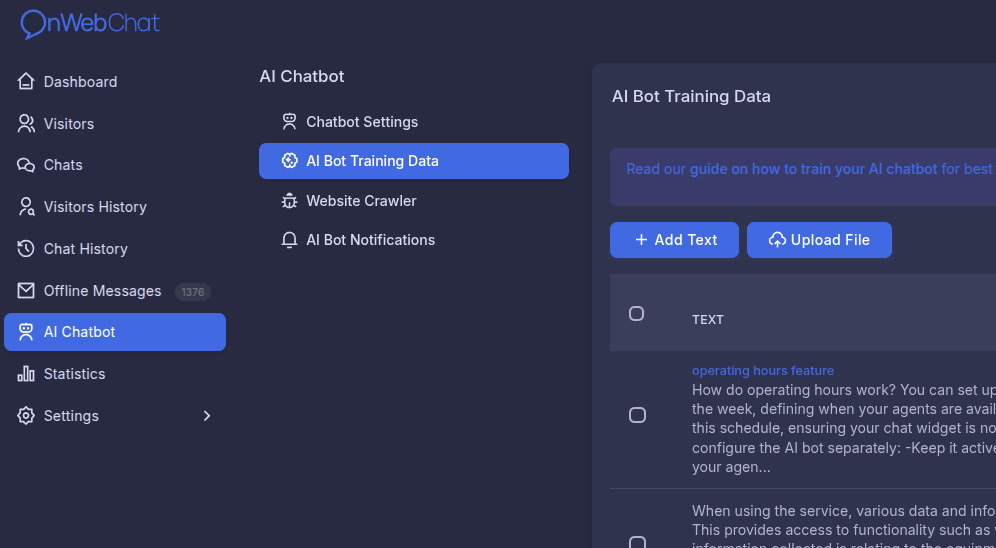Click the Statistics bar chart icon

[26, 374]
